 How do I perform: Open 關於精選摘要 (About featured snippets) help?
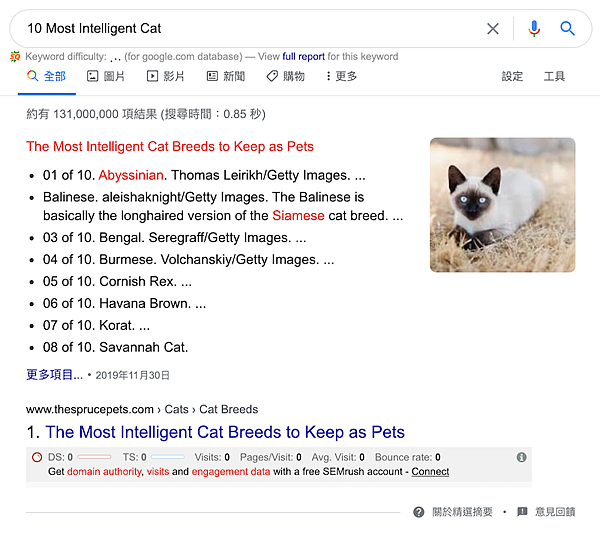point(462,512)
